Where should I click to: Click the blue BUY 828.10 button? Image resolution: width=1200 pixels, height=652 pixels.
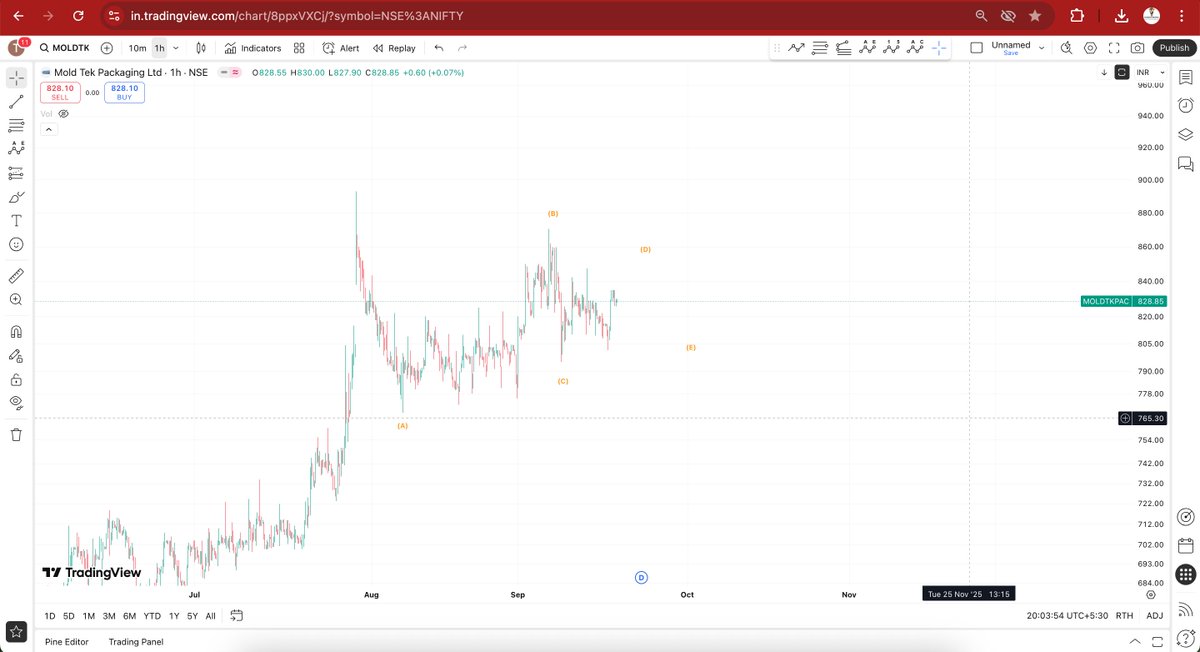(124, 92)
